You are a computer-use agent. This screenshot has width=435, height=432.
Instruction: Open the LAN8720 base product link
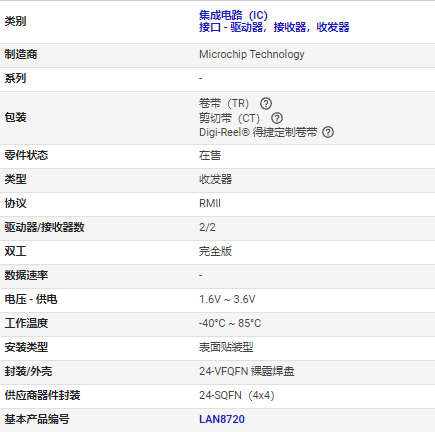(x=222, y=419)
